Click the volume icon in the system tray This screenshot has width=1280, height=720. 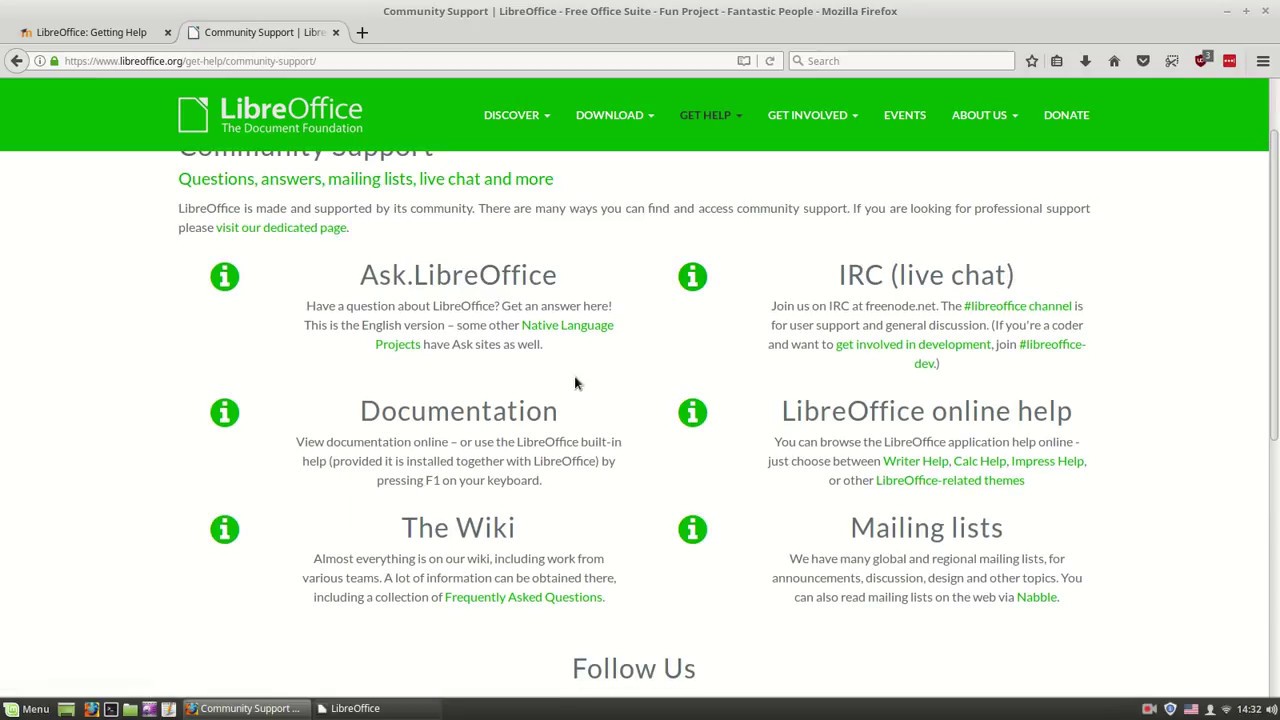(1271, 709)
